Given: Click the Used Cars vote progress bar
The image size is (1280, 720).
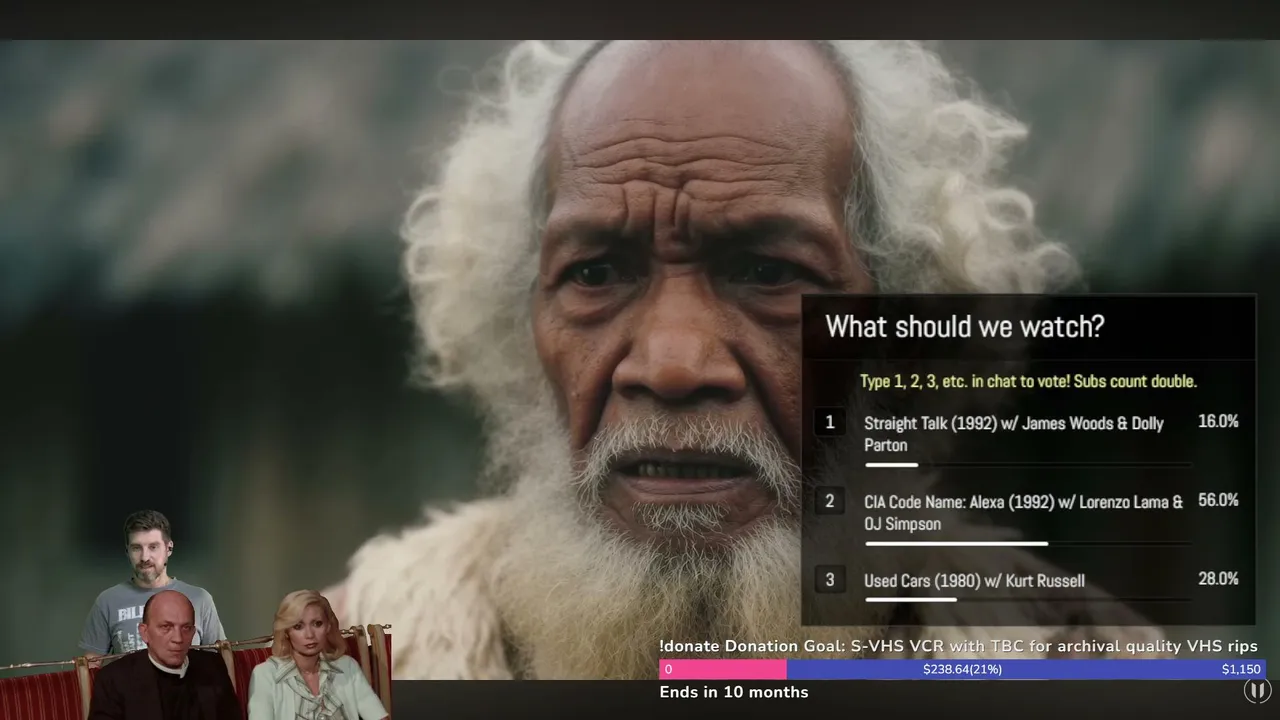Looking at the screenshot, I should coord(1028,600).
